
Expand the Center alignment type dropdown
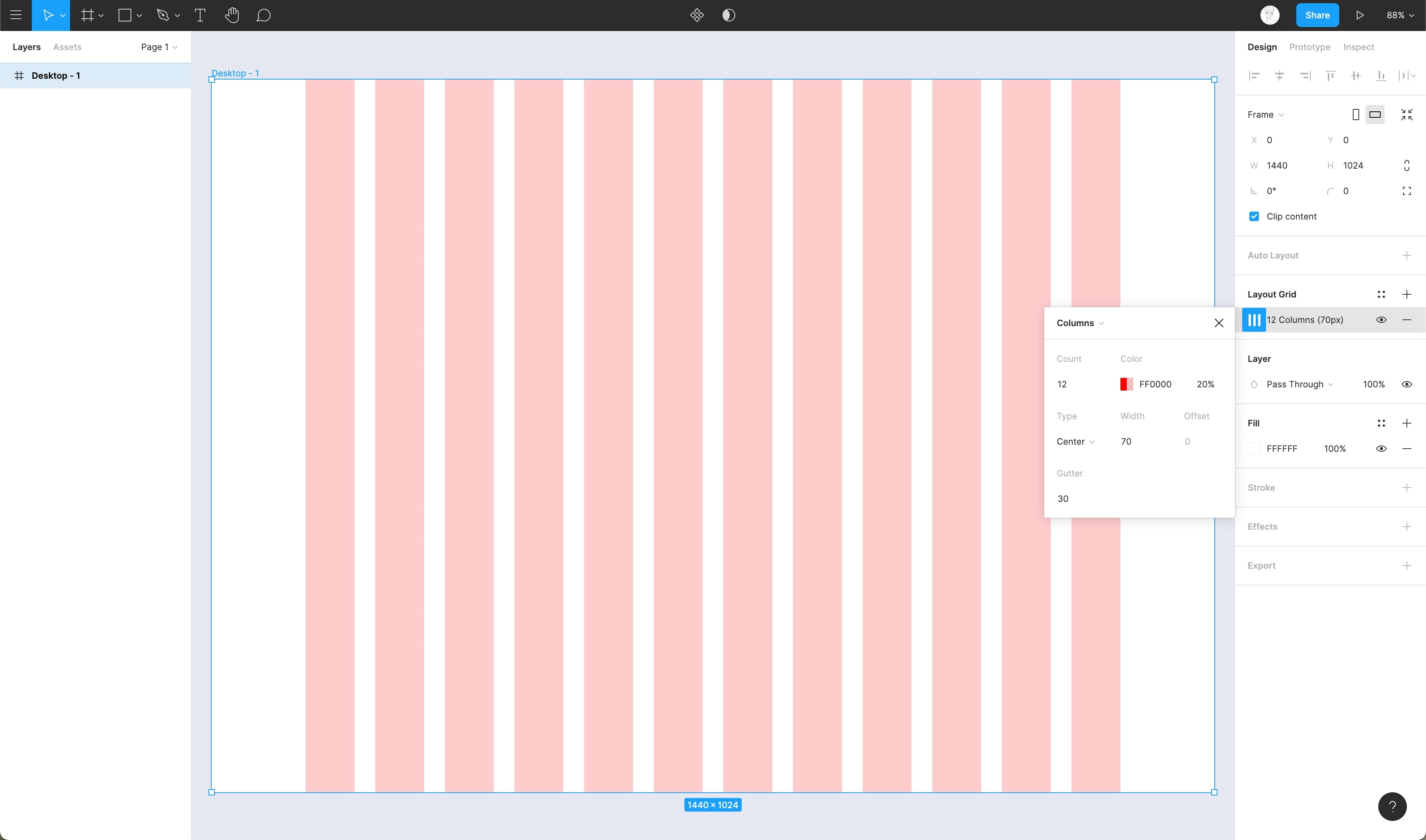click(1075, 441)
